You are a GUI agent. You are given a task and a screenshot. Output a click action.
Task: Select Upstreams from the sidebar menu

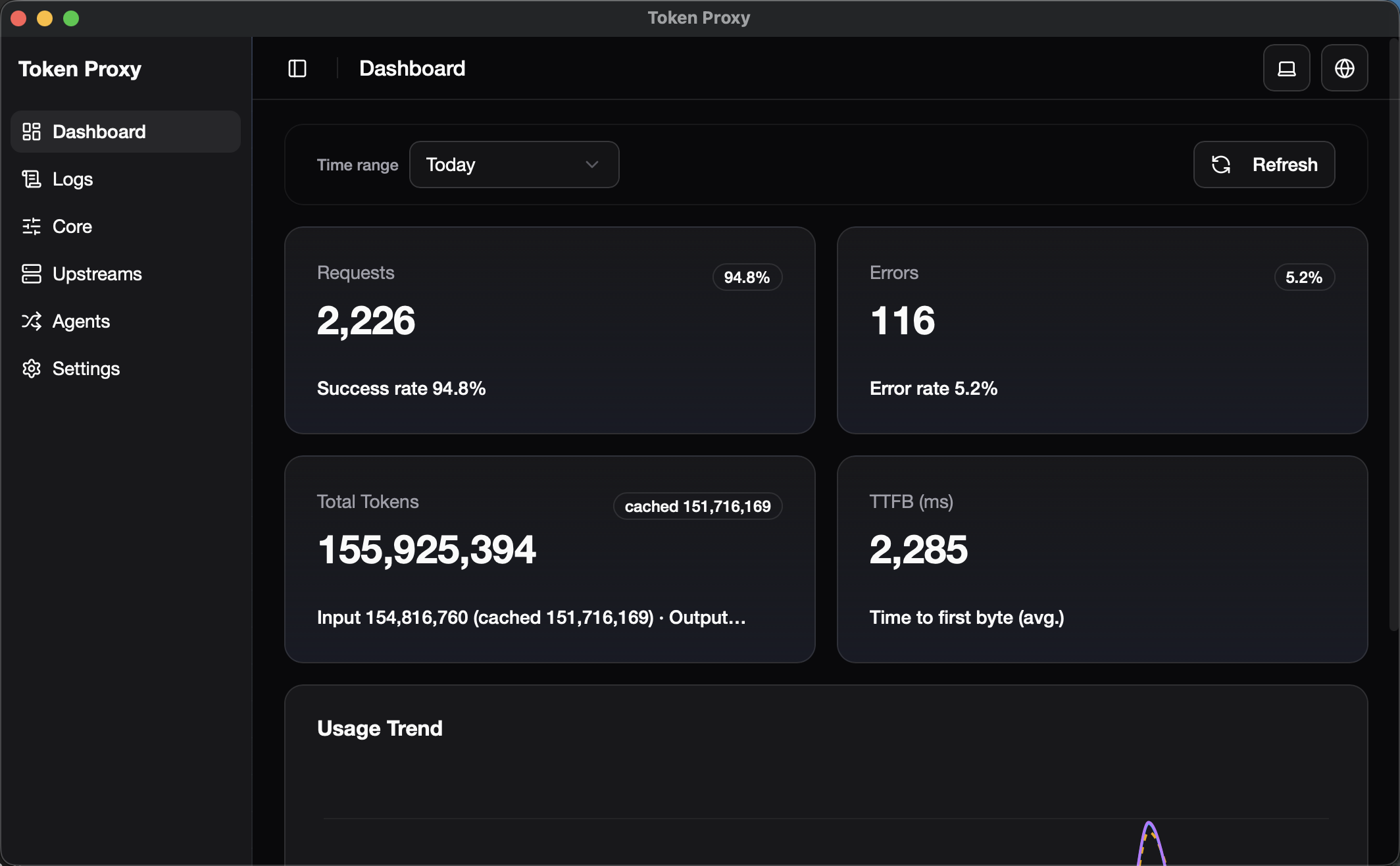point(97,273)
